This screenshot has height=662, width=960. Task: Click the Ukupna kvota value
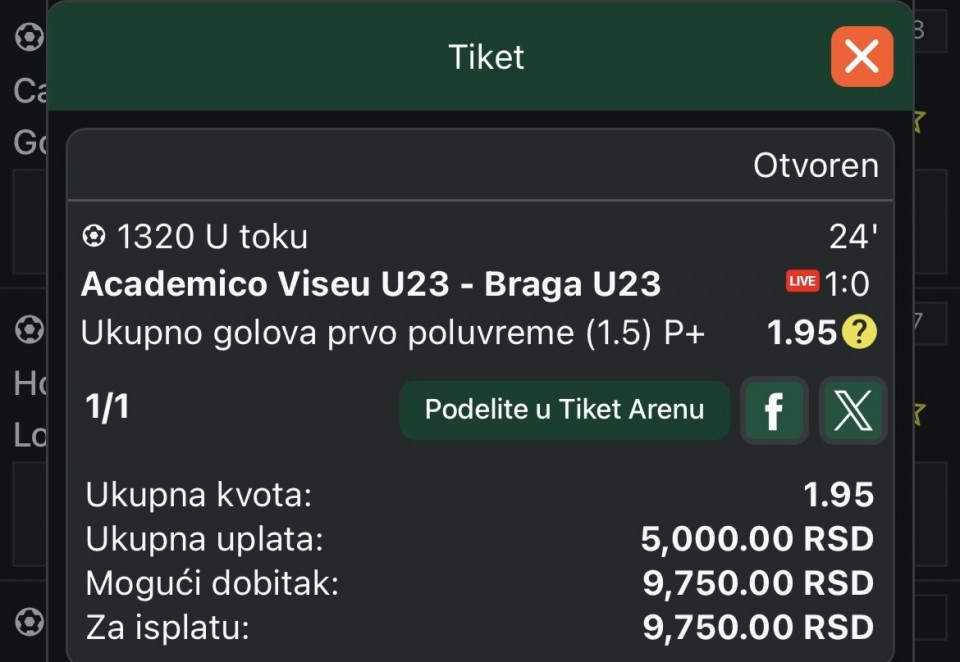(838, 494)
